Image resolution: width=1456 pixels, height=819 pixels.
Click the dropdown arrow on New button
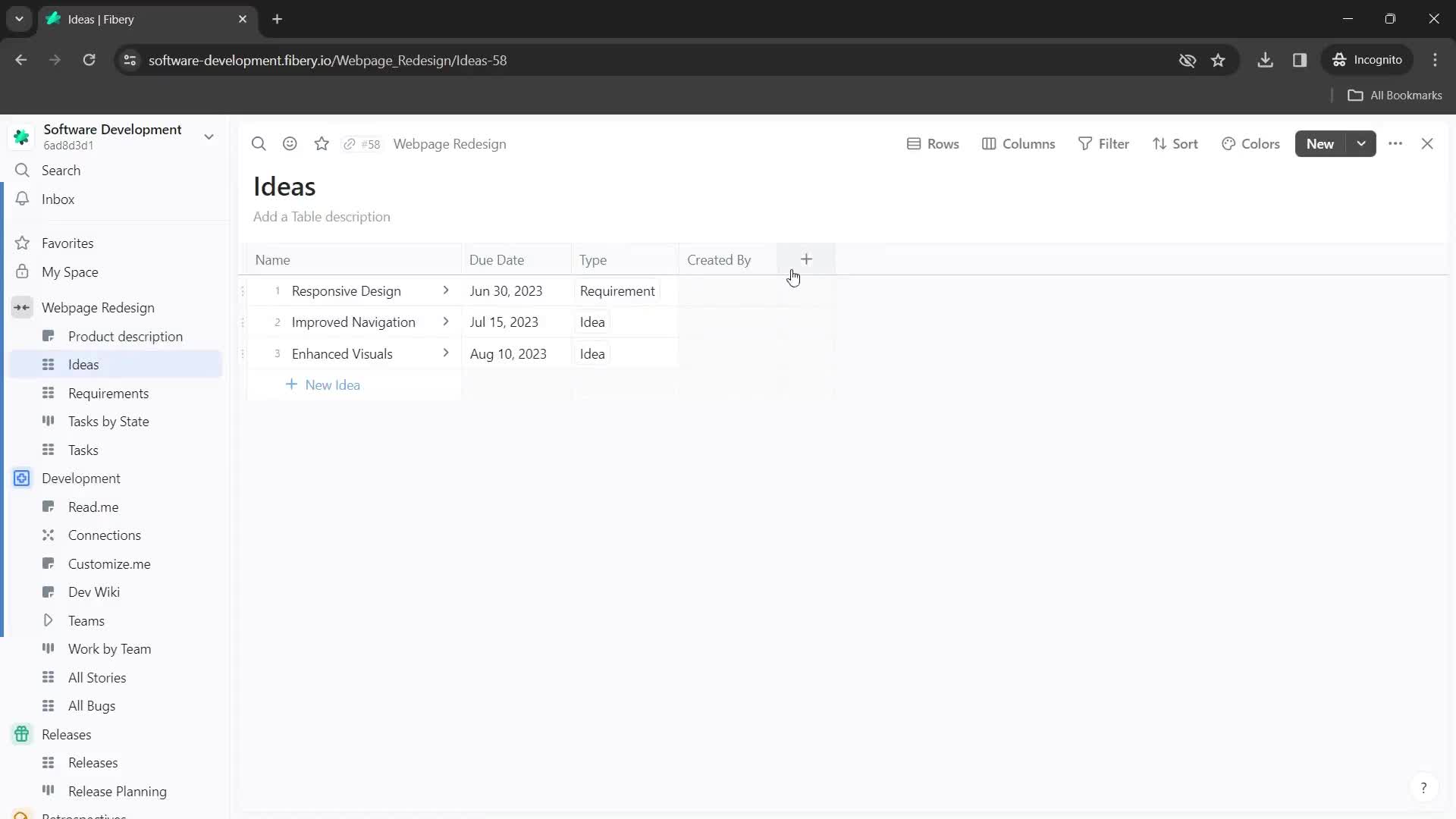1361,143
